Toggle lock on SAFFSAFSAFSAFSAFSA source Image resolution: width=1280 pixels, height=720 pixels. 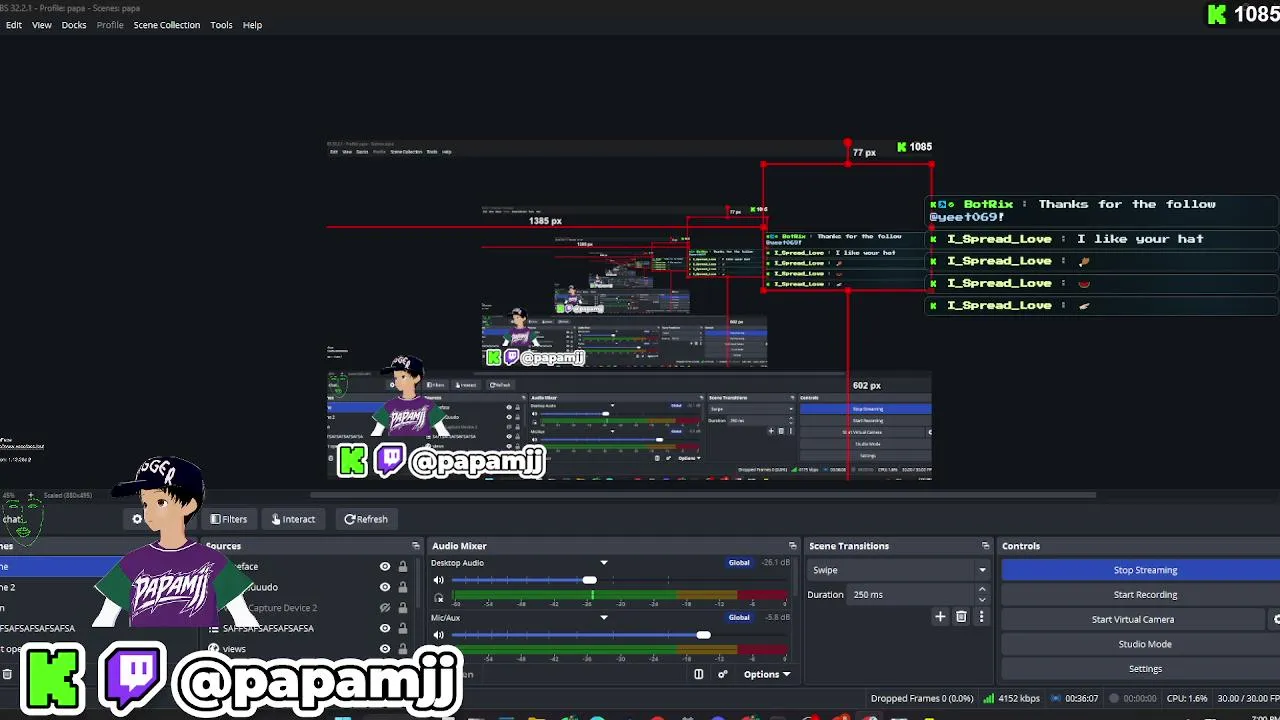click(x=403, y=628)
